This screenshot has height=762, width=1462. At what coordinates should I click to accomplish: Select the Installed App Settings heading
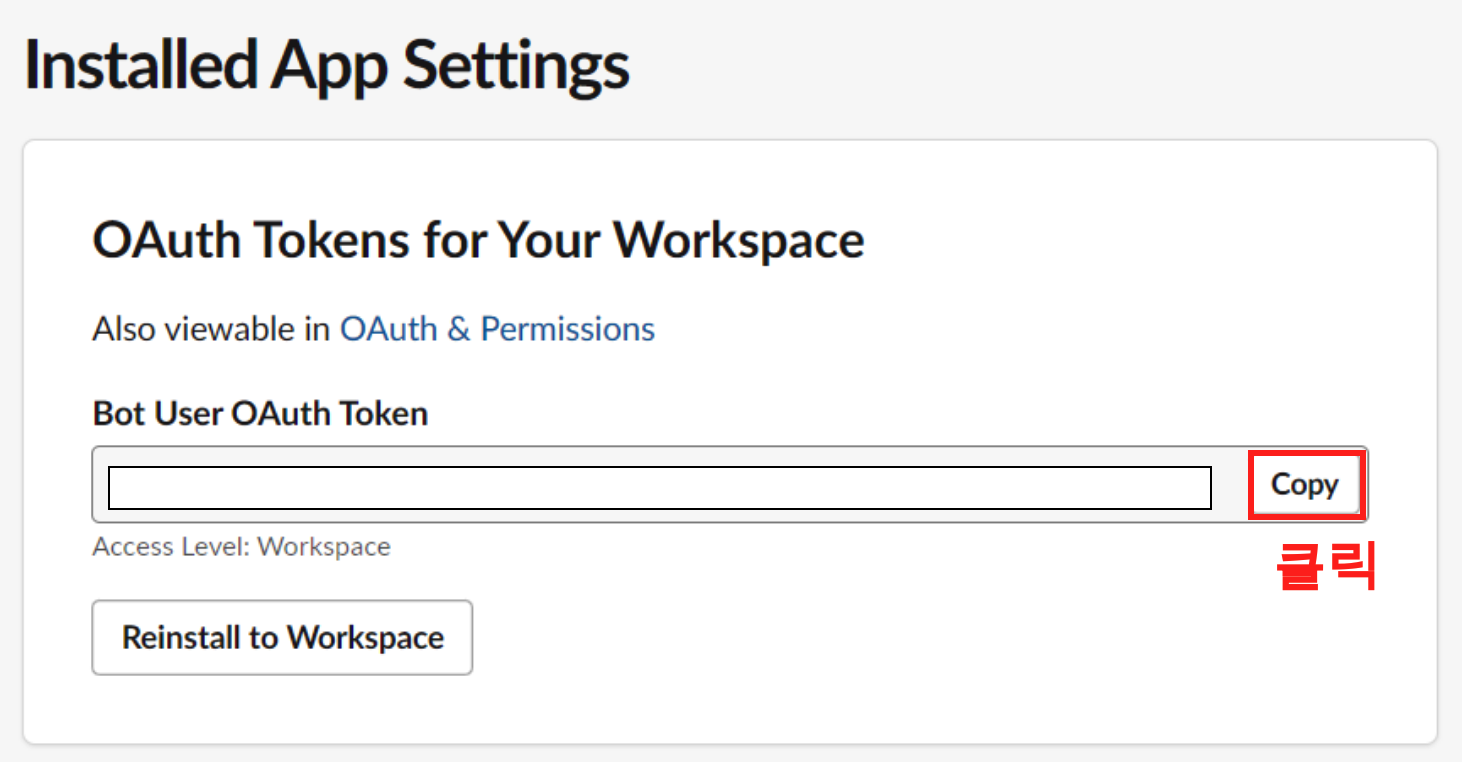coord(326,64)
